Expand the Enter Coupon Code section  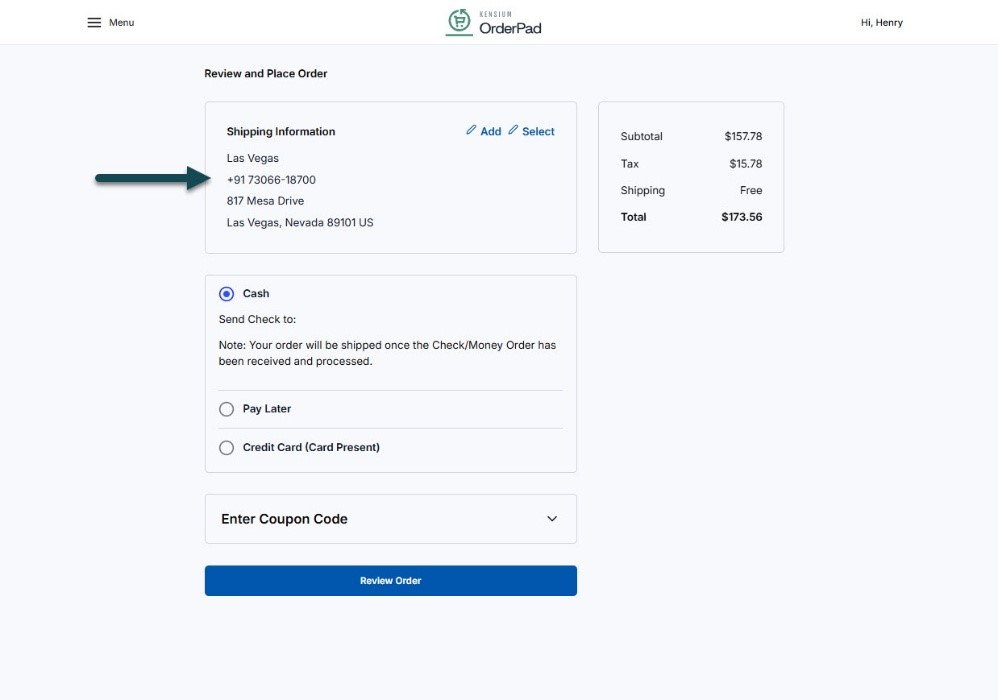click(x=391, y=519)
